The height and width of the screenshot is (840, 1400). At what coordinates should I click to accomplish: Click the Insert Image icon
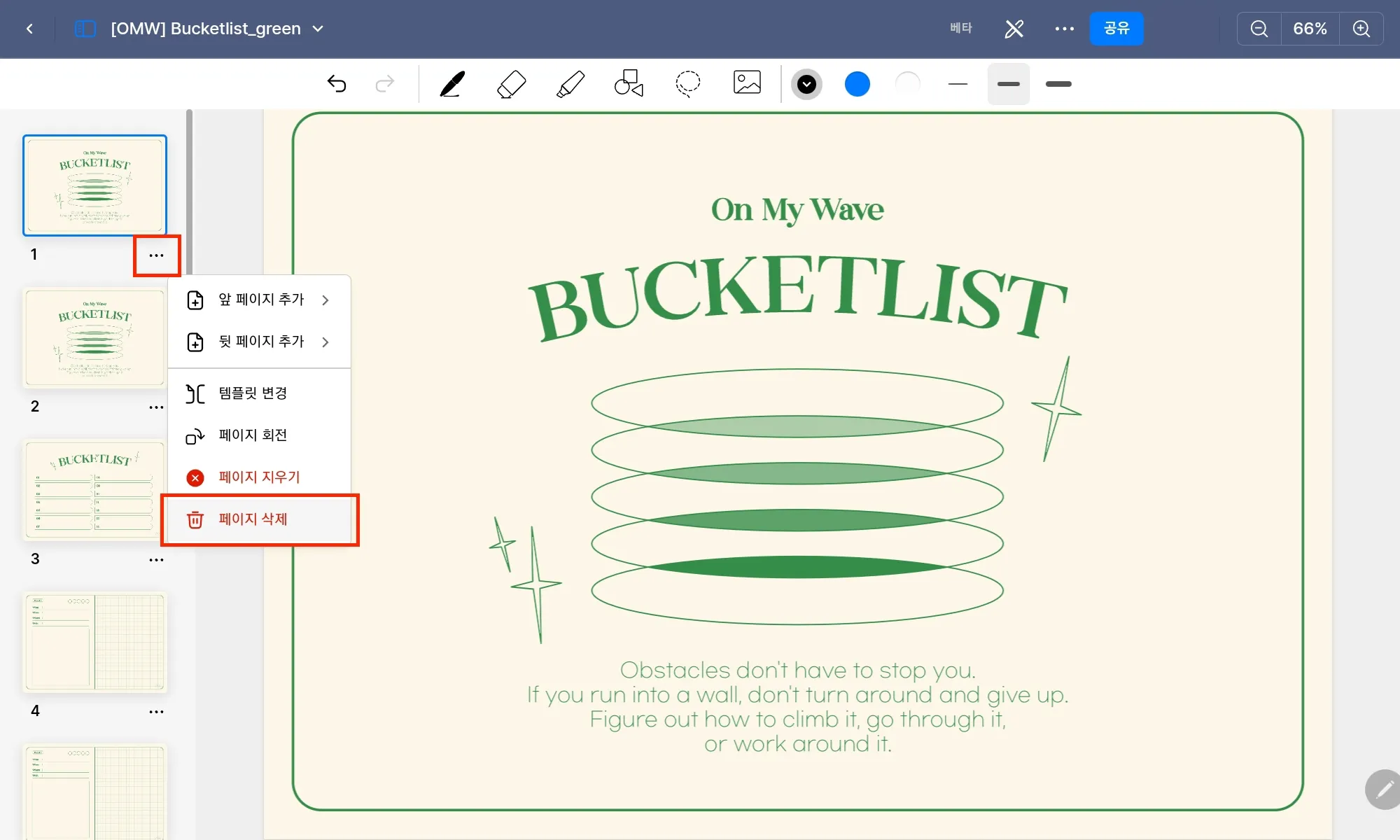747,83
